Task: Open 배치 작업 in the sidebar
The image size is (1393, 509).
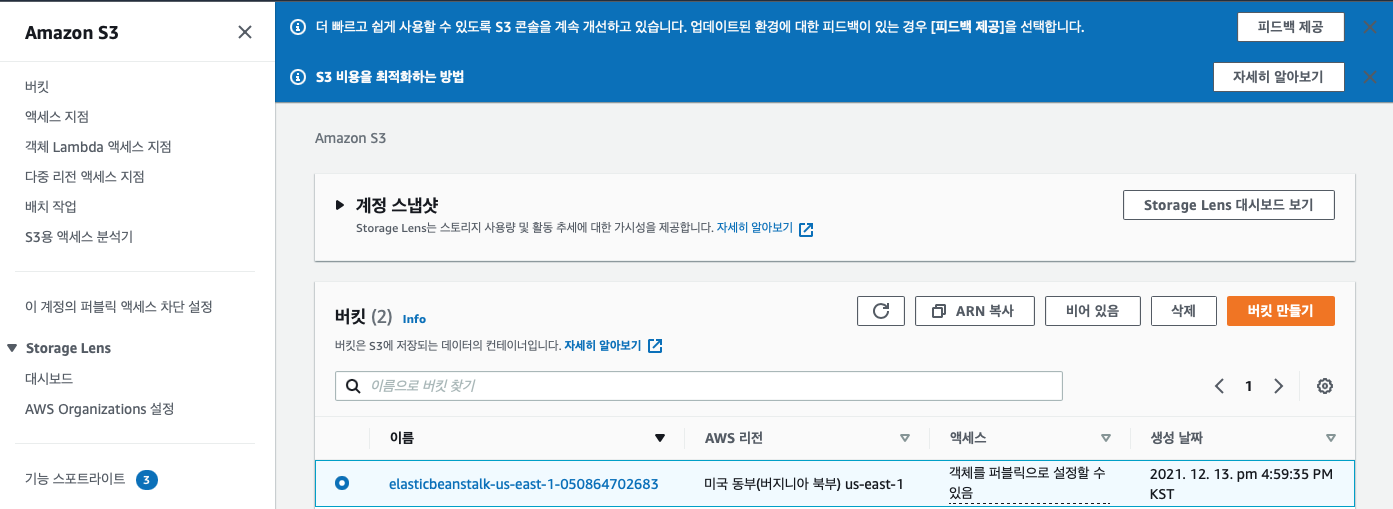Action: 51,207
